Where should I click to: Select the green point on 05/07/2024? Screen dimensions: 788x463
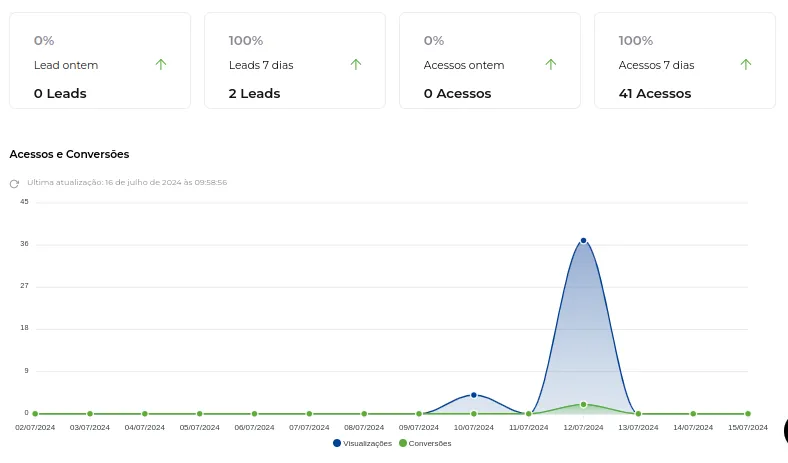click(200, 414)
